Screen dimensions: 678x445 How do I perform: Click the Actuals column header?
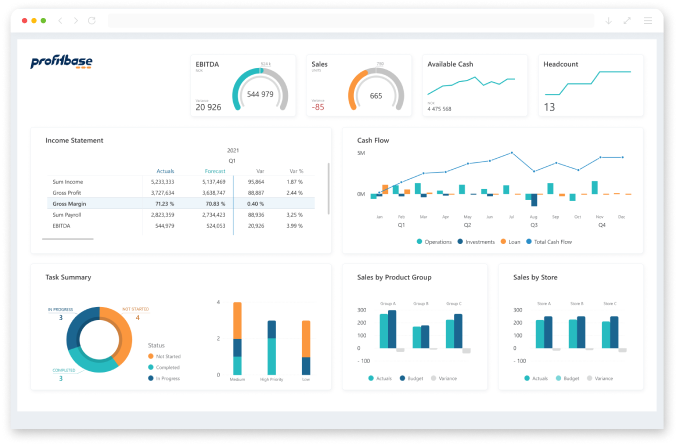point(165,171)
